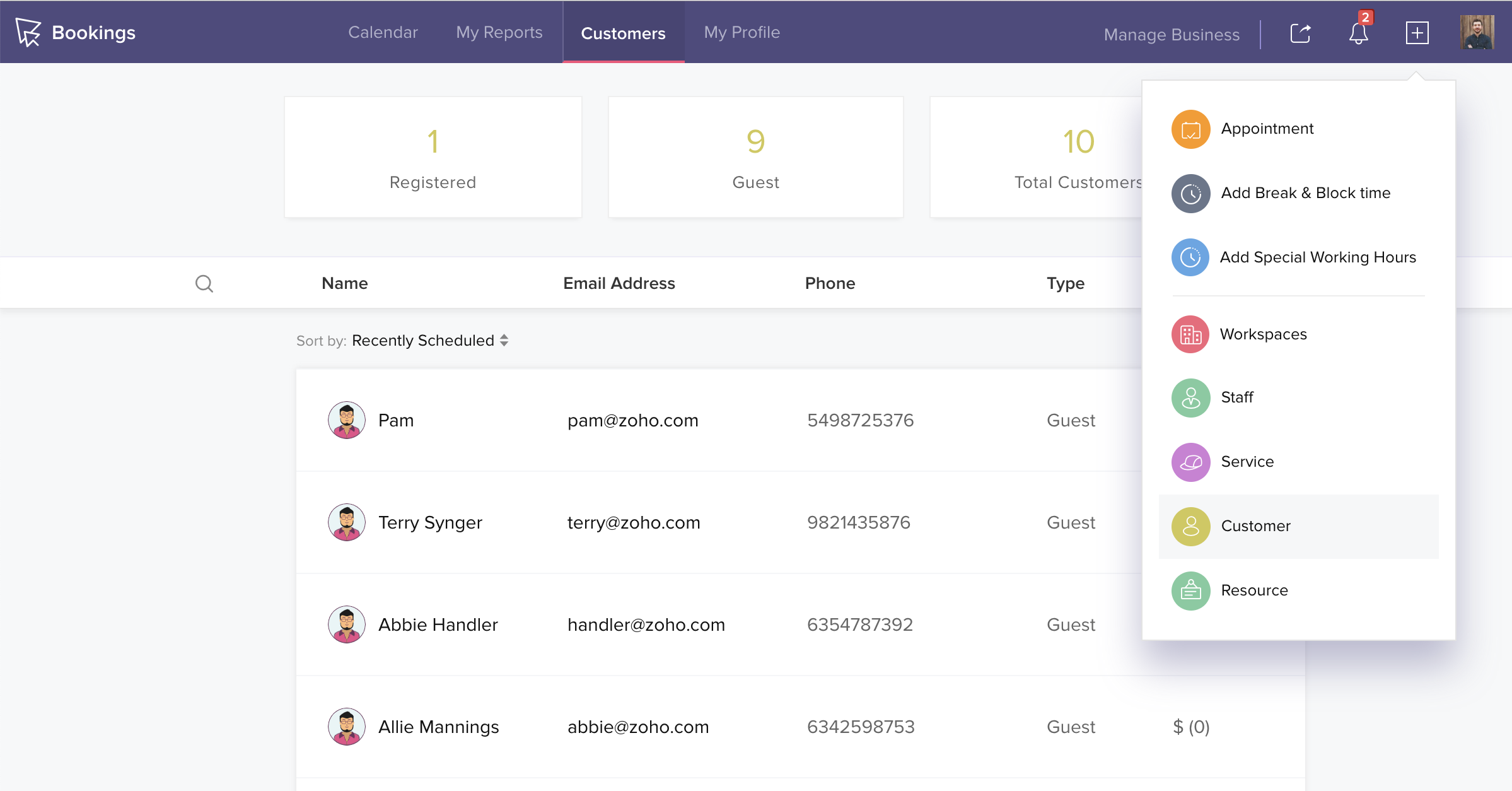Click the Manage Business link

tap(1171, 35)
